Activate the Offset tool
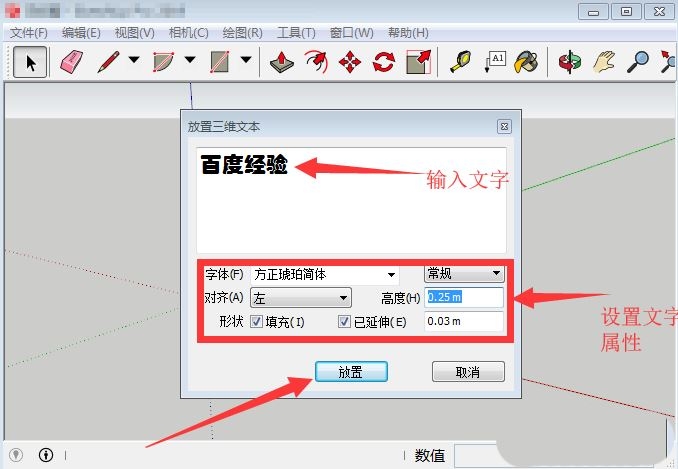The image size is (678, 469). pyautogui.click(x=316, y=62)
